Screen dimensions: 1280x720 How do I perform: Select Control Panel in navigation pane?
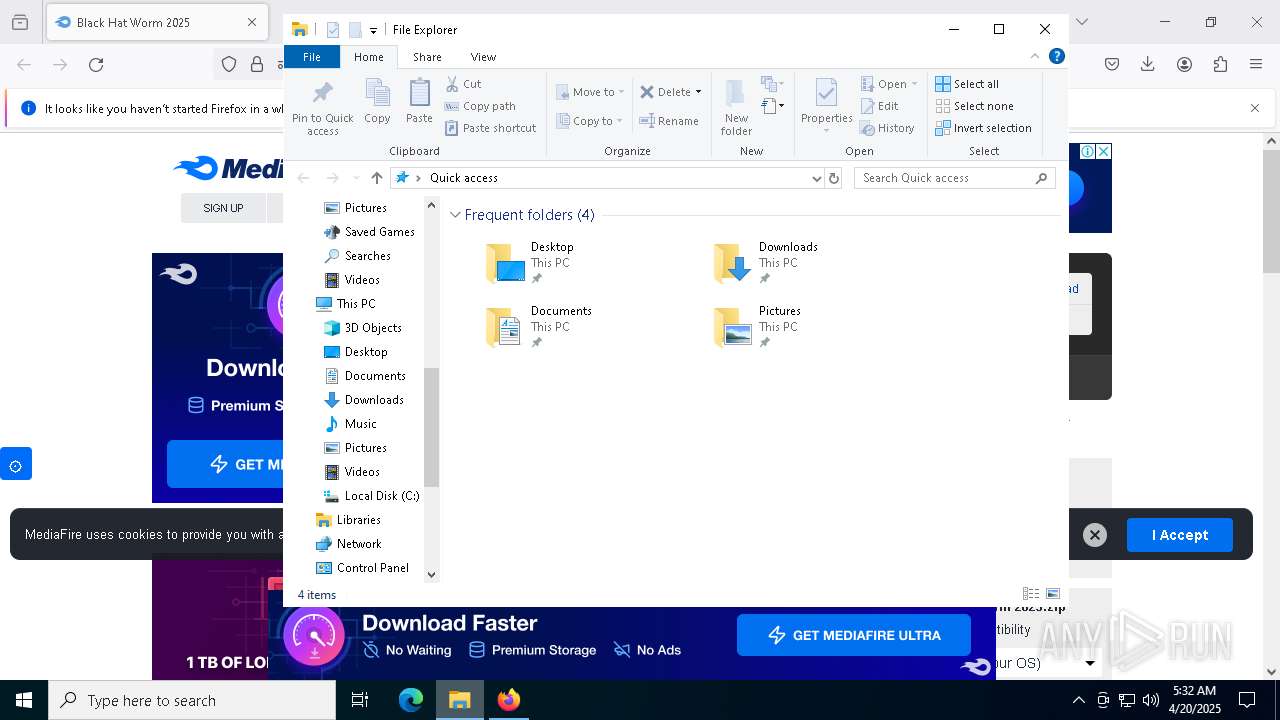pos(362,568)
